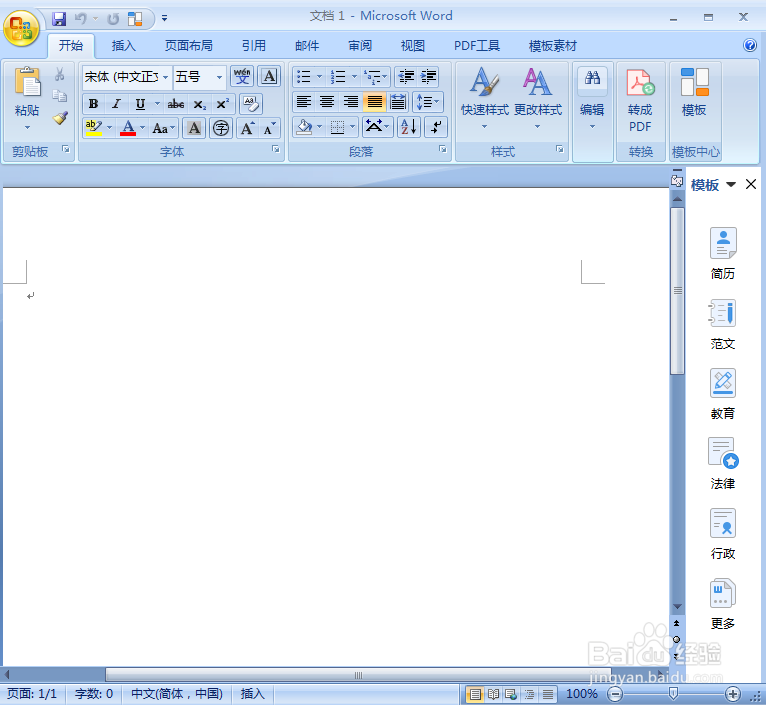Click the 转成PDF convert button
Screen dimensions: 766x705
coord(640,101)
